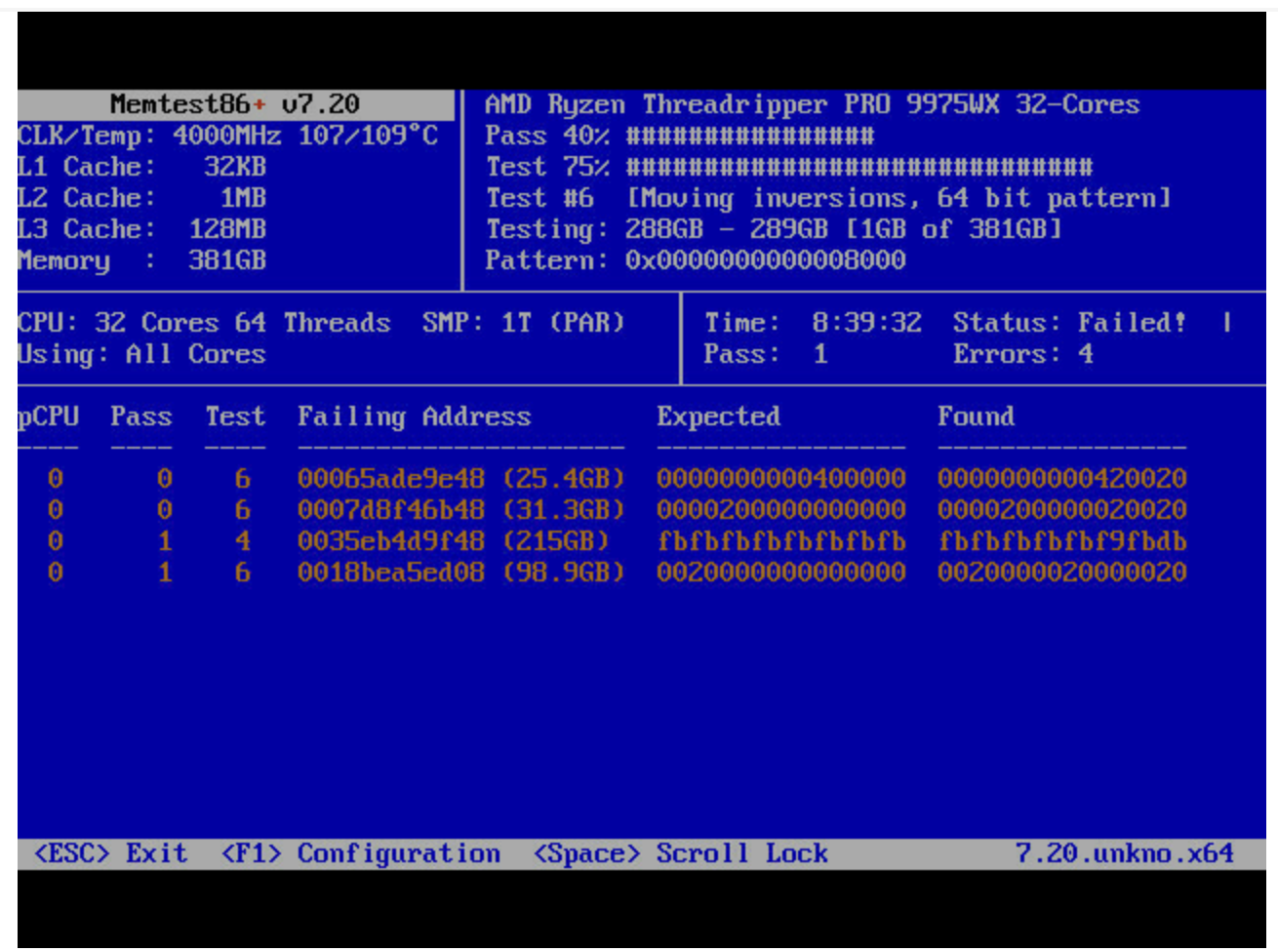Click the <ESC> Exit option
The image size is (1278, 952).
(x=110, y=853)
